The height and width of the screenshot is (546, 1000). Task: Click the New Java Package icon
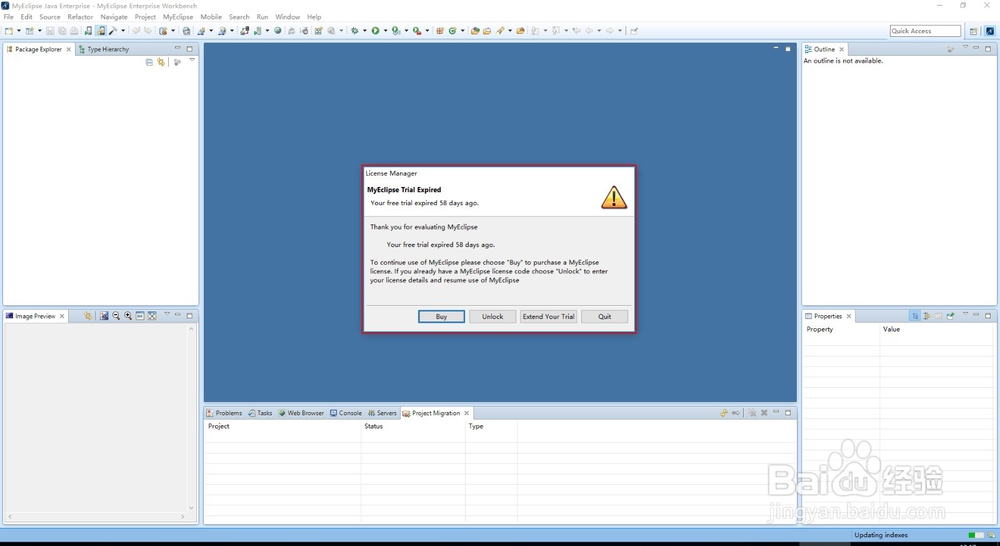(x=439, y=31)
